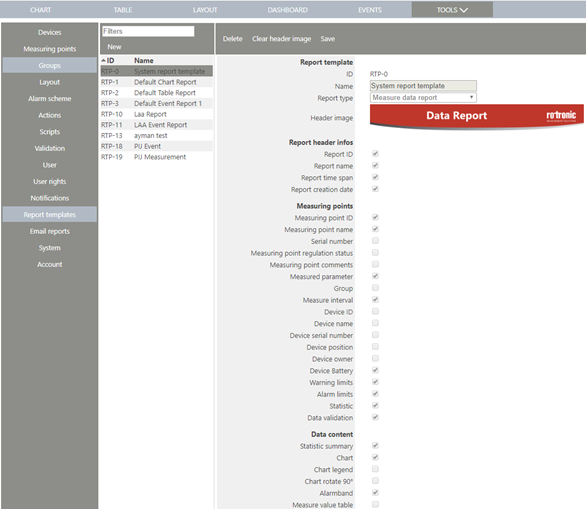Toggle the Report name checkbox

point(375,165)
